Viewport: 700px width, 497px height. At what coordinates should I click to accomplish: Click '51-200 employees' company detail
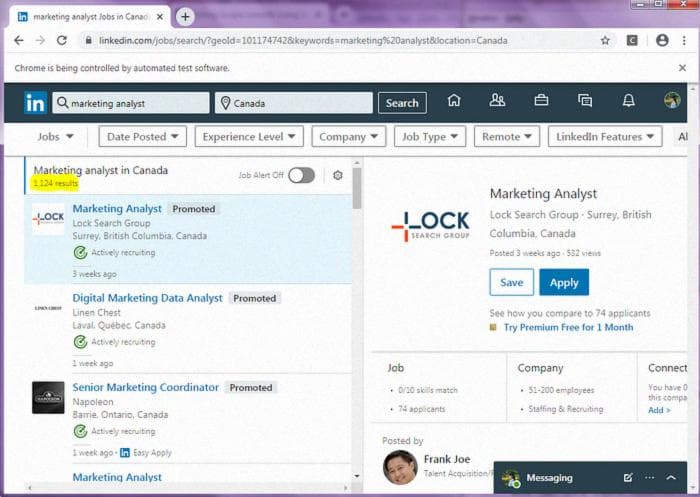(561, 390)
